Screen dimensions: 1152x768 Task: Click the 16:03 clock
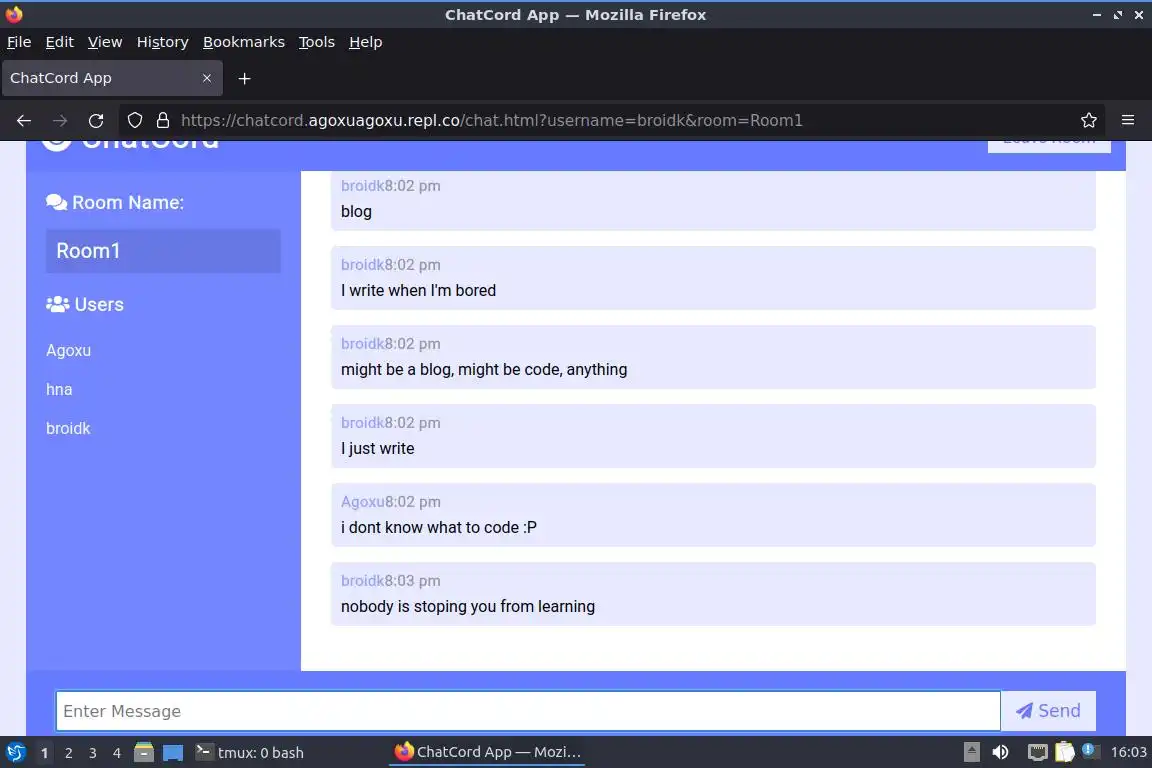click(1128, 752)
